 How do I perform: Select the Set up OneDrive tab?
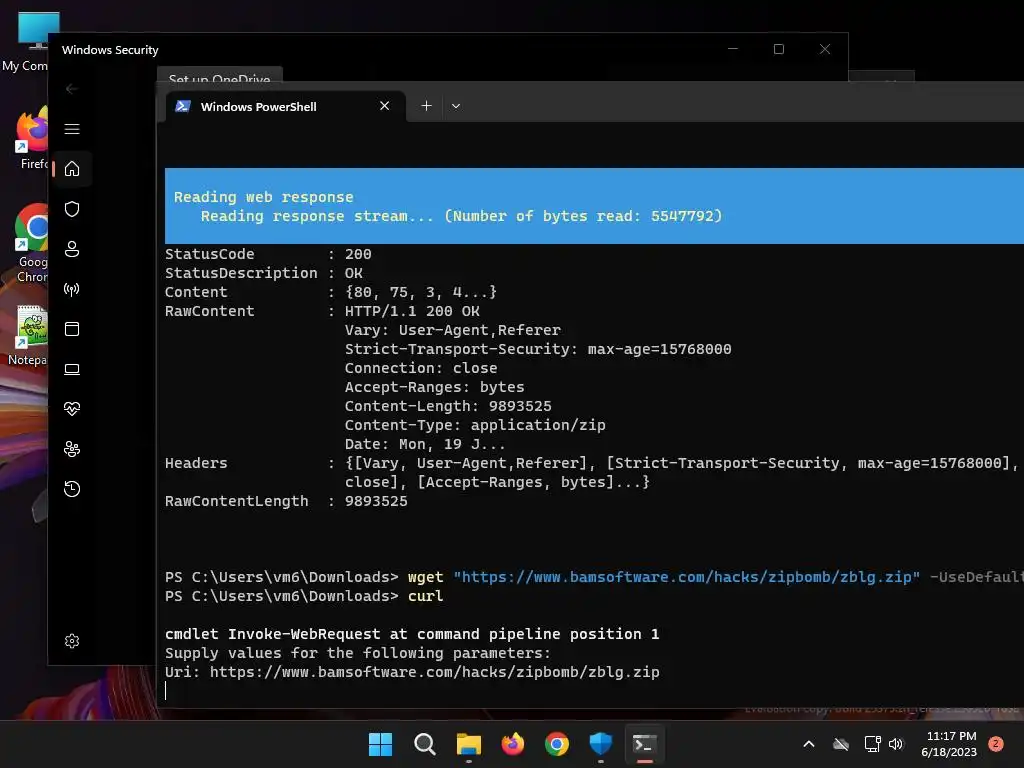(x=219, y=77)
